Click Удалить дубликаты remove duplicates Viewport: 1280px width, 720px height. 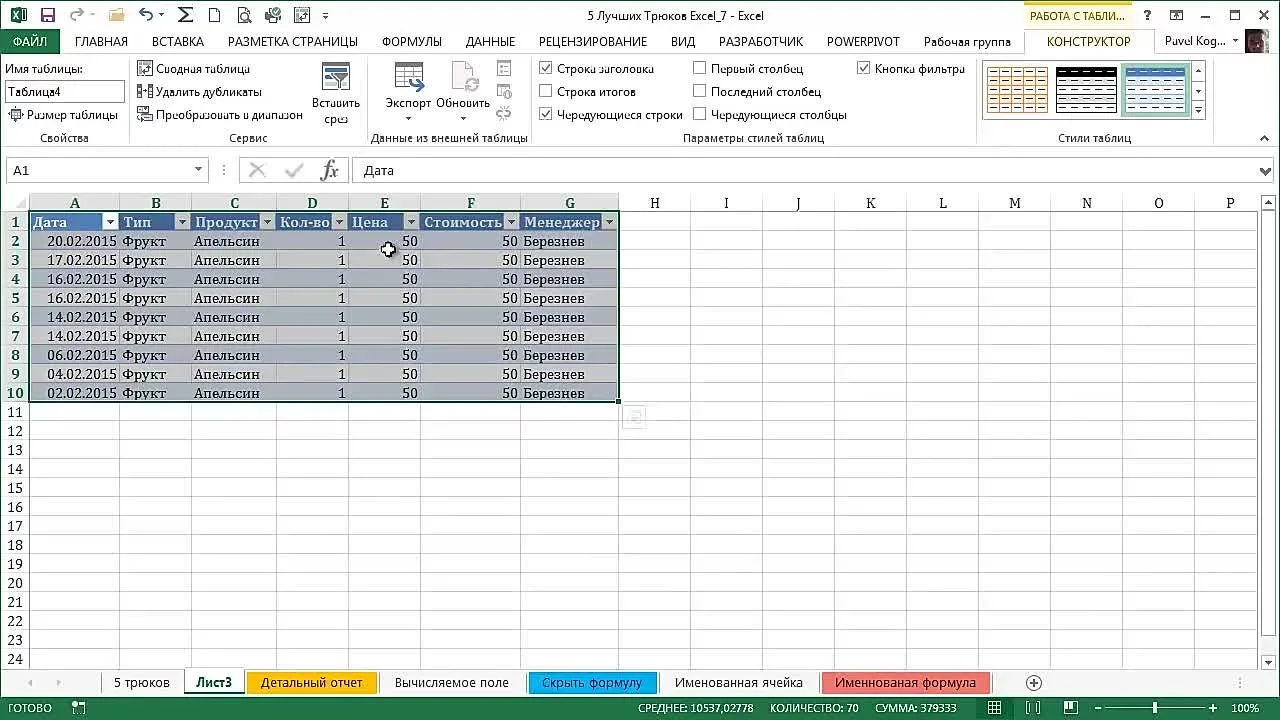[x=199, y=92]
